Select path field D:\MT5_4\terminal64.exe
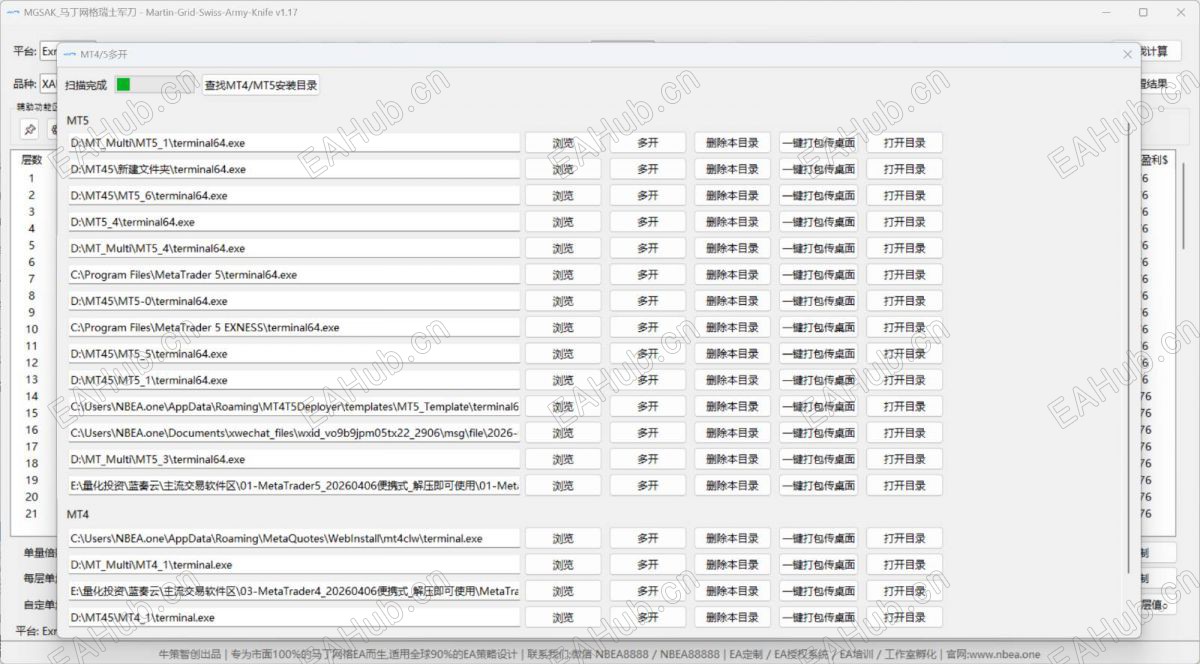 pyautogui.click(x=294, y=222)
